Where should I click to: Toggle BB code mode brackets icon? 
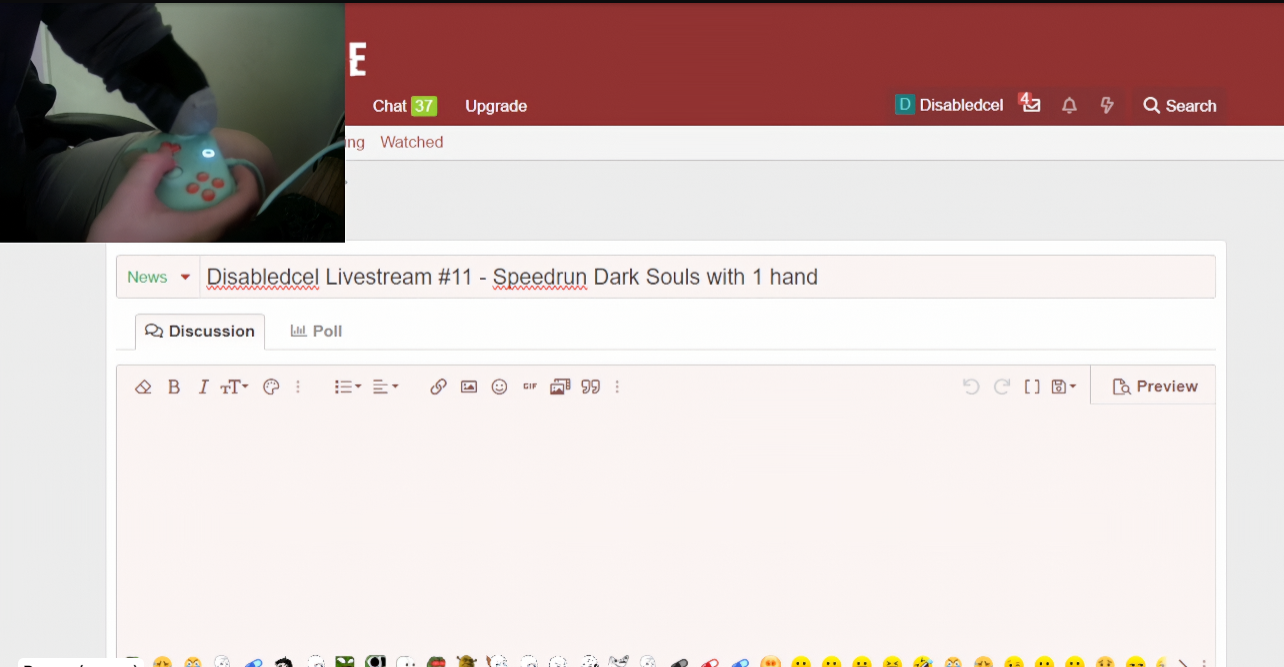[x=1032, y=387]
